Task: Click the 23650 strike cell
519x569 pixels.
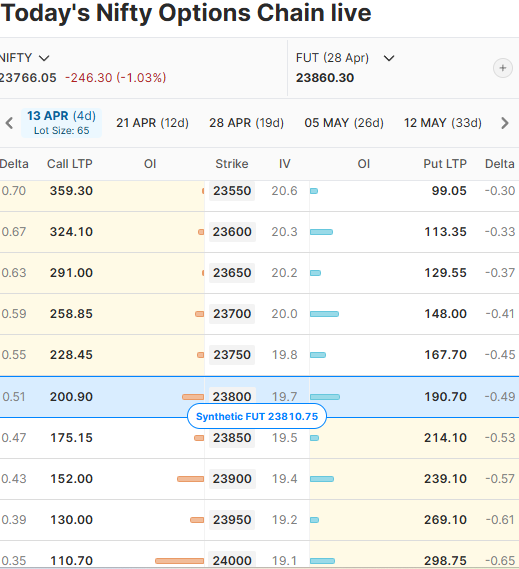Action: [x=232, y=273]
